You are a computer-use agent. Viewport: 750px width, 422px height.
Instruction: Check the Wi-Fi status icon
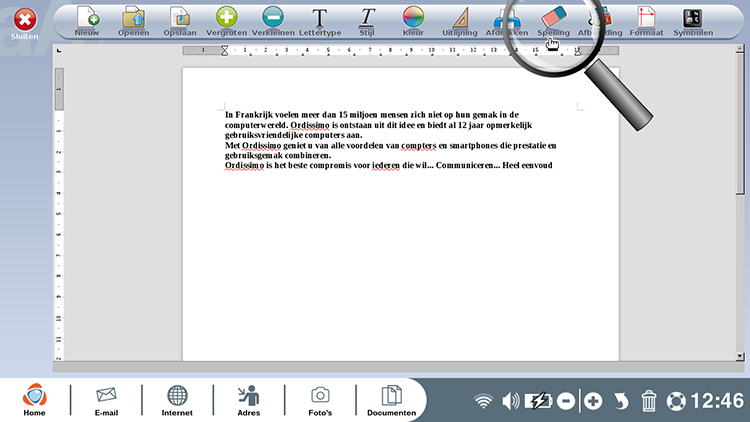coord(484,401)
